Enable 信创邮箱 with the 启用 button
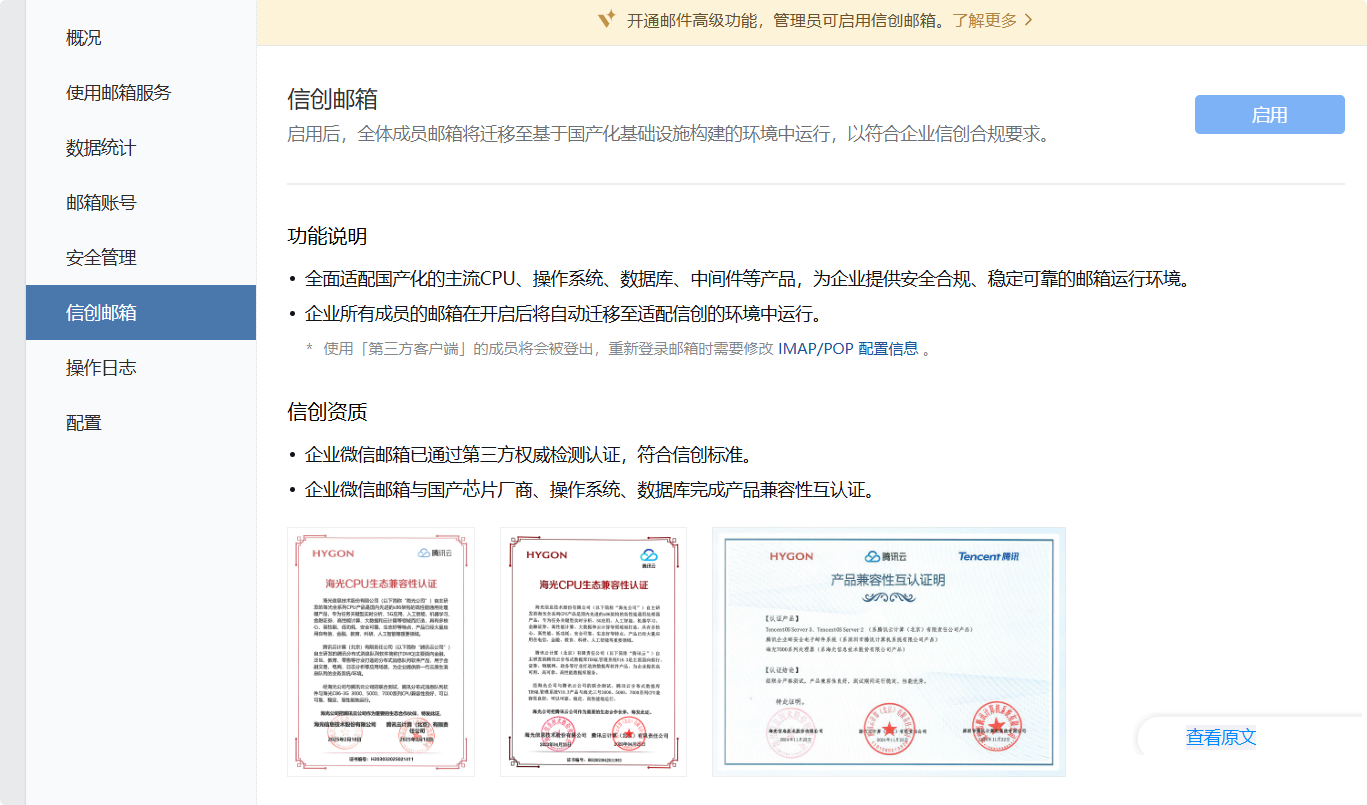1367x805 pixels. pos(1269,114)
